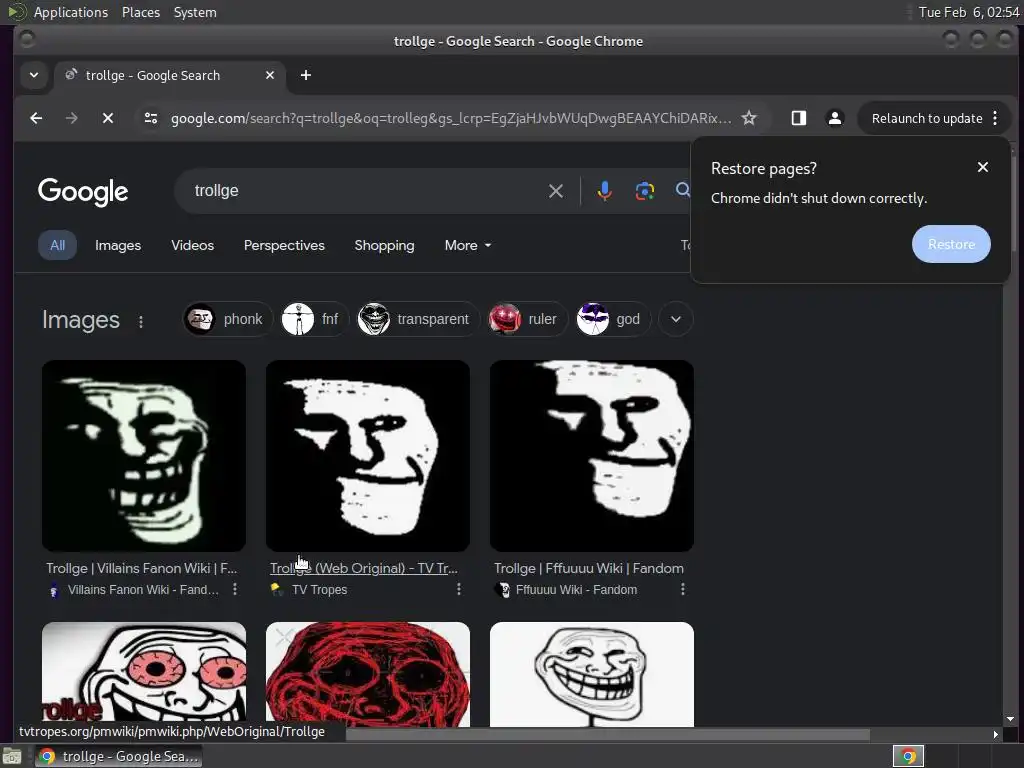
Task: Click the scroll right arrow
Action: click(995, 735)
